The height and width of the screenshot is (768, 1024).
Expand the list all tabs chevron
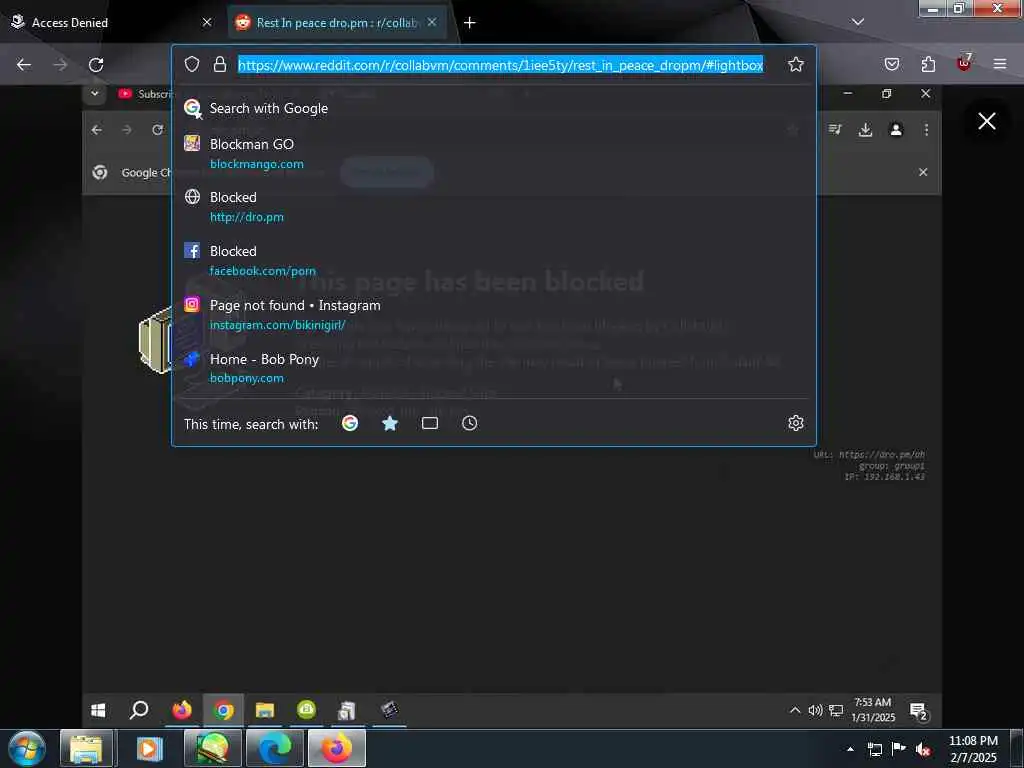coord(857,22)
